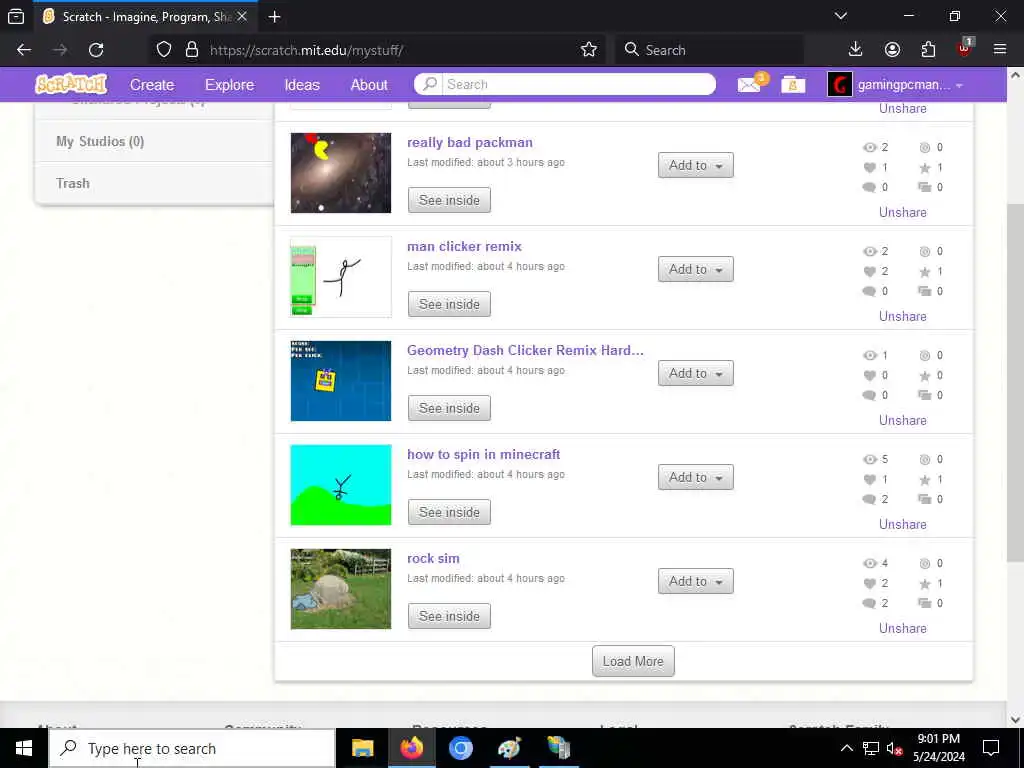Click the Scratch site search input field
This screenshot has width=1024, height=768.
579,84
